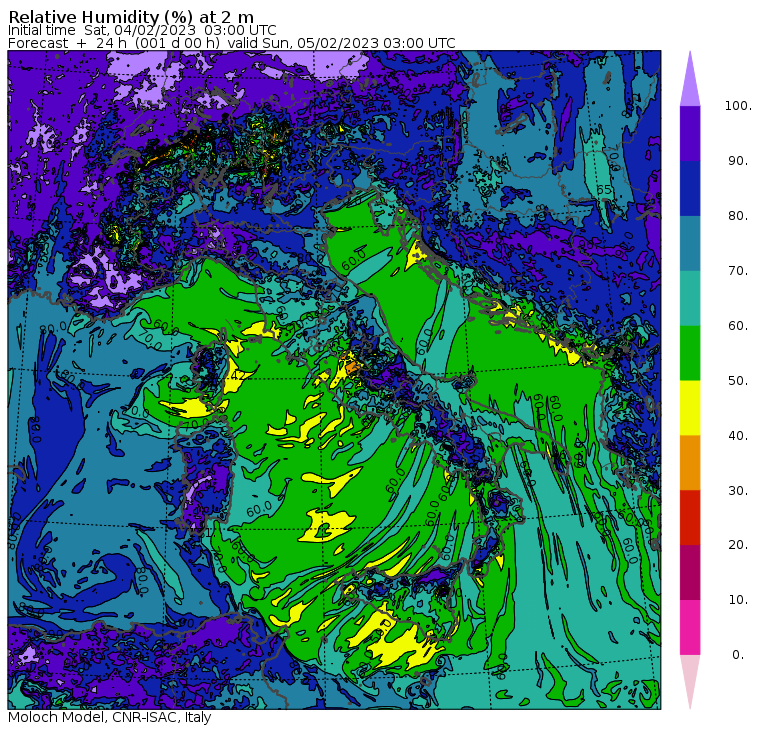Click the magenta 0-10 colorbar segment
The width and height of the screenshot is (760, 731).
pos(690,627)
